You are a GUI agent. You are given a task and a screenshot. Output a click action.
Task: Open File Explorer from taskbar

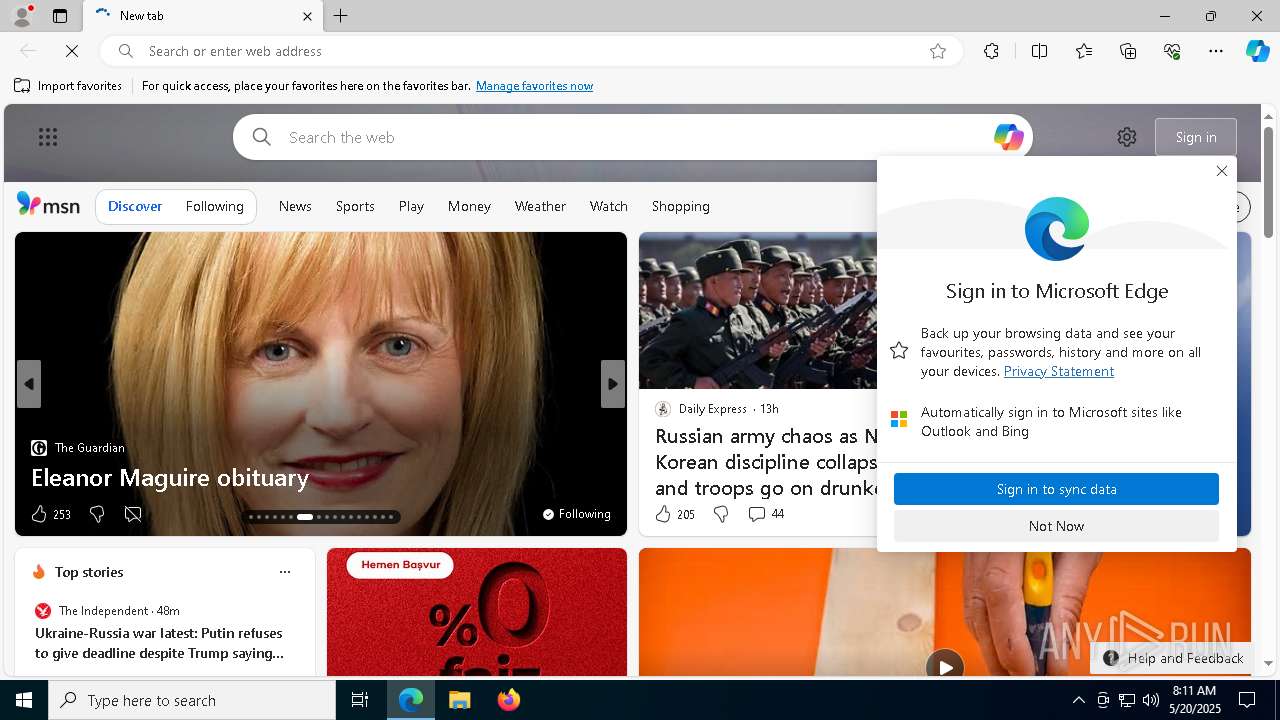[459, 700]
